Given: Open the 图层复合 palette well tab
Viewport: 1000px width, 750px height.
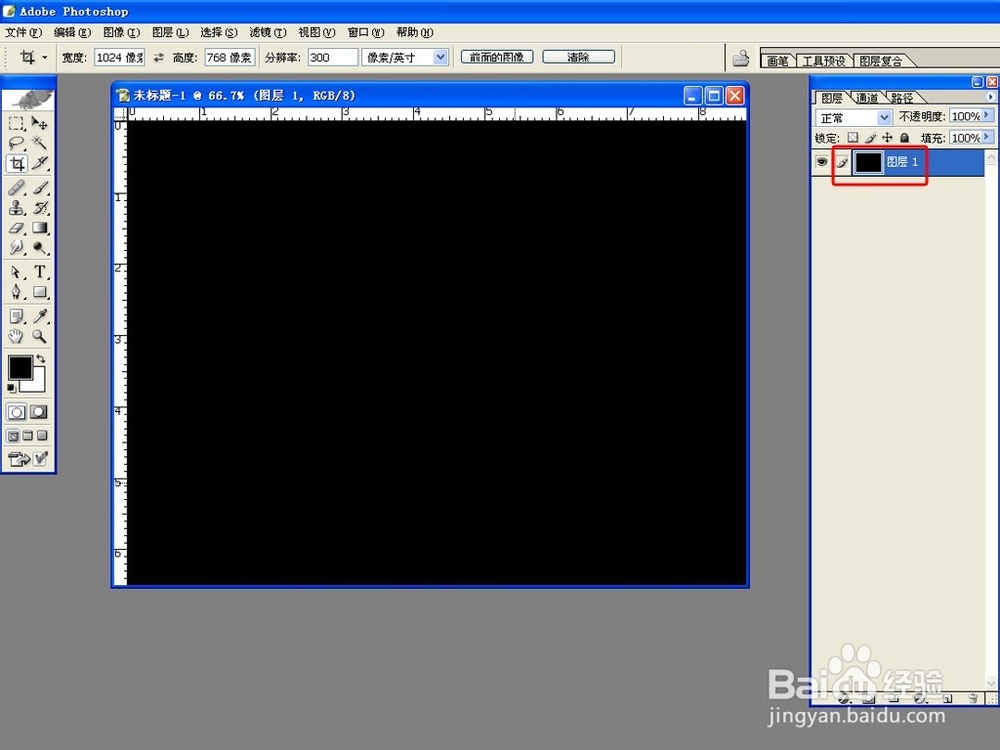Looking at the screenshot, I should point(881,61).
